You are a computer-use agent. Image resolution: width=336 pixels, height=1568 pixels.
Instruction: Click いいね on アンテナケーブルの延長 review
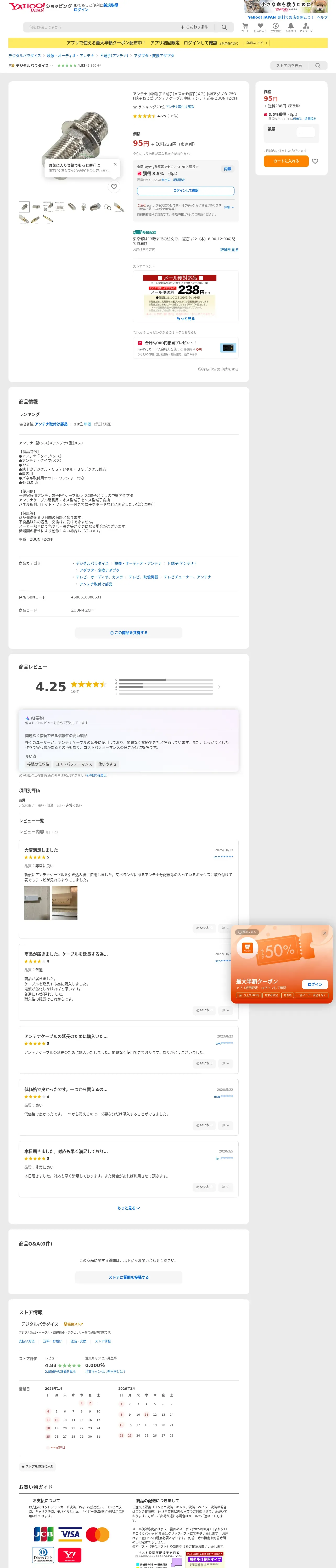coord(204,1063)
